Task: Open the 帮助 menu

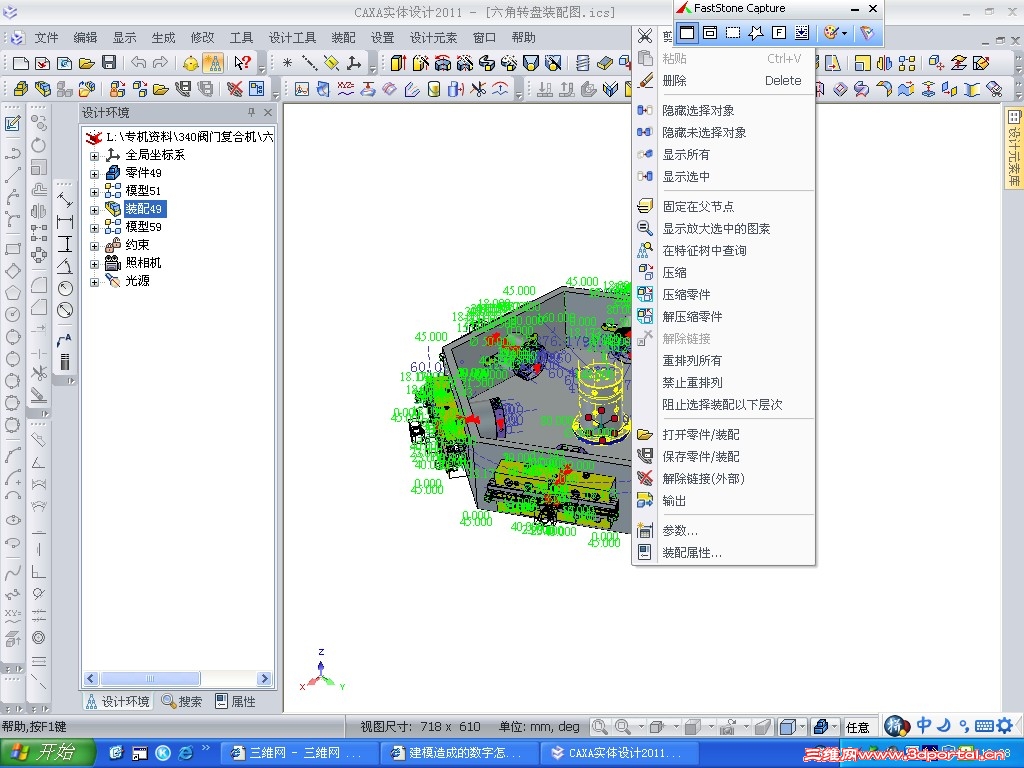Action: tap(524, 38)
